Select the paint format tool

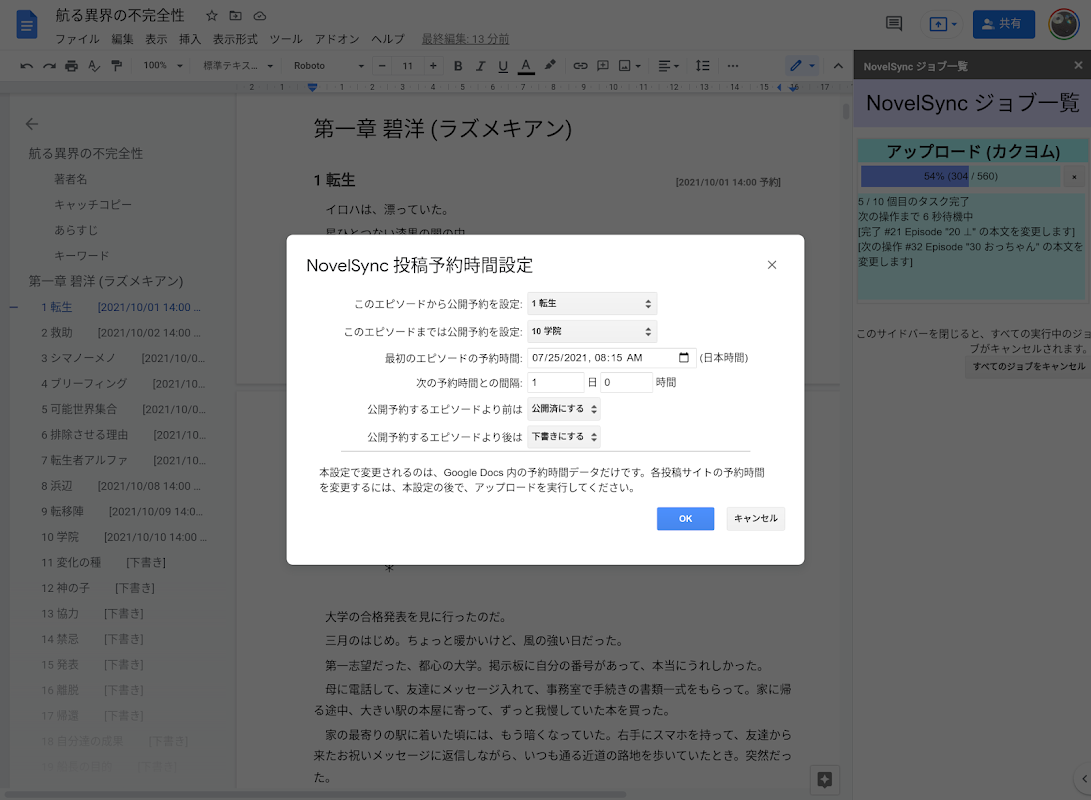point(117,66)
